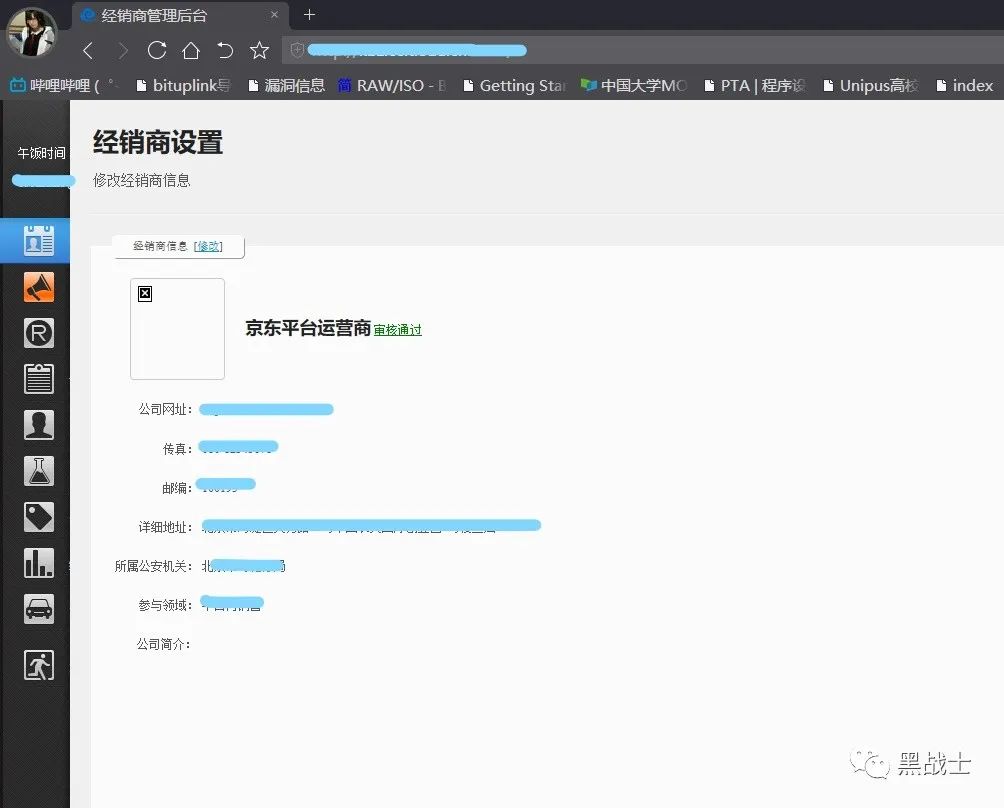Select the 经销商管理后台 browser tab
The height and width of the screenshot is (808, 1004).
[x=181, y=15]
